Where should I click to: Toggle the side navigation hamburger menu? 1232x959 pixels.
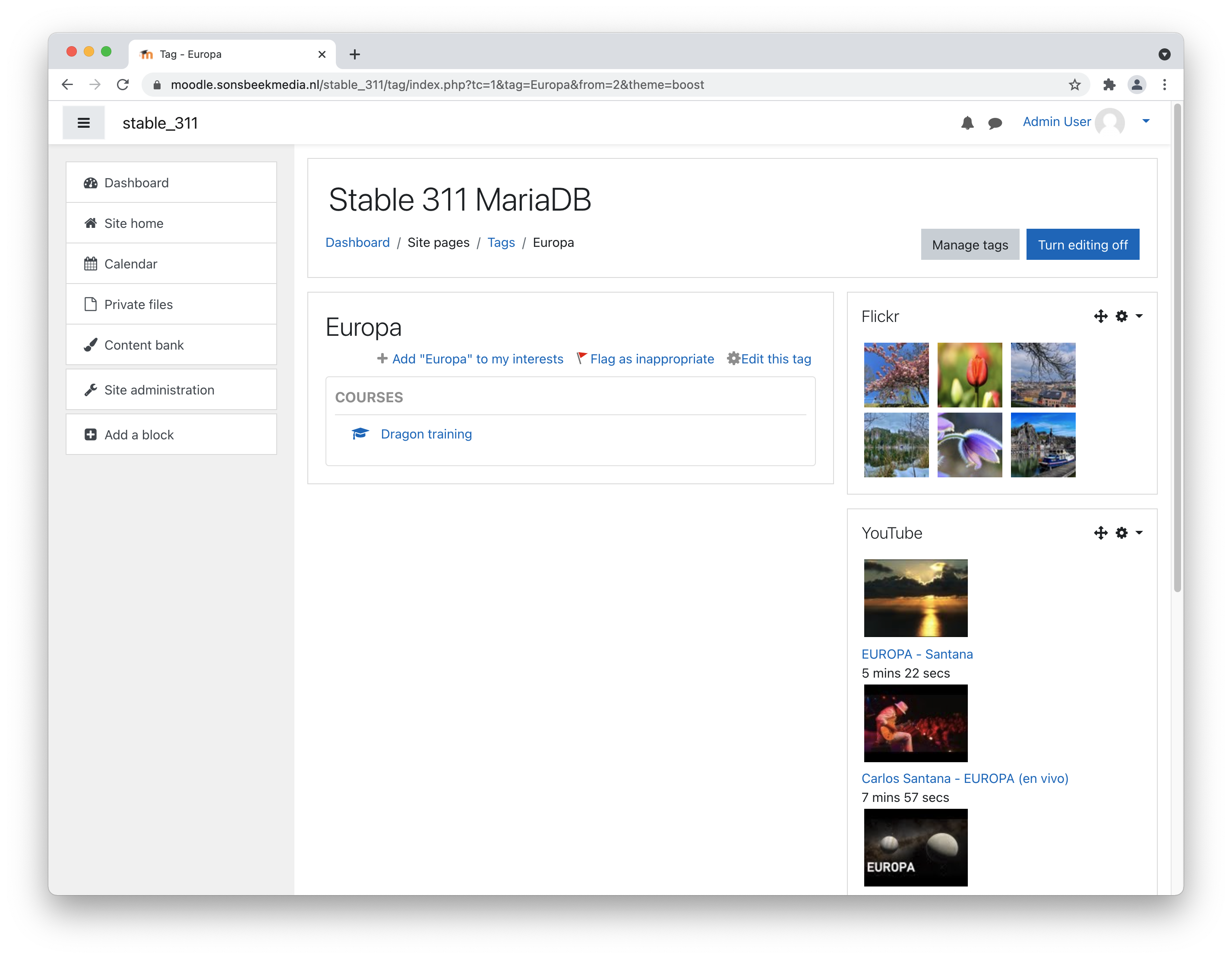coord(83,123)
